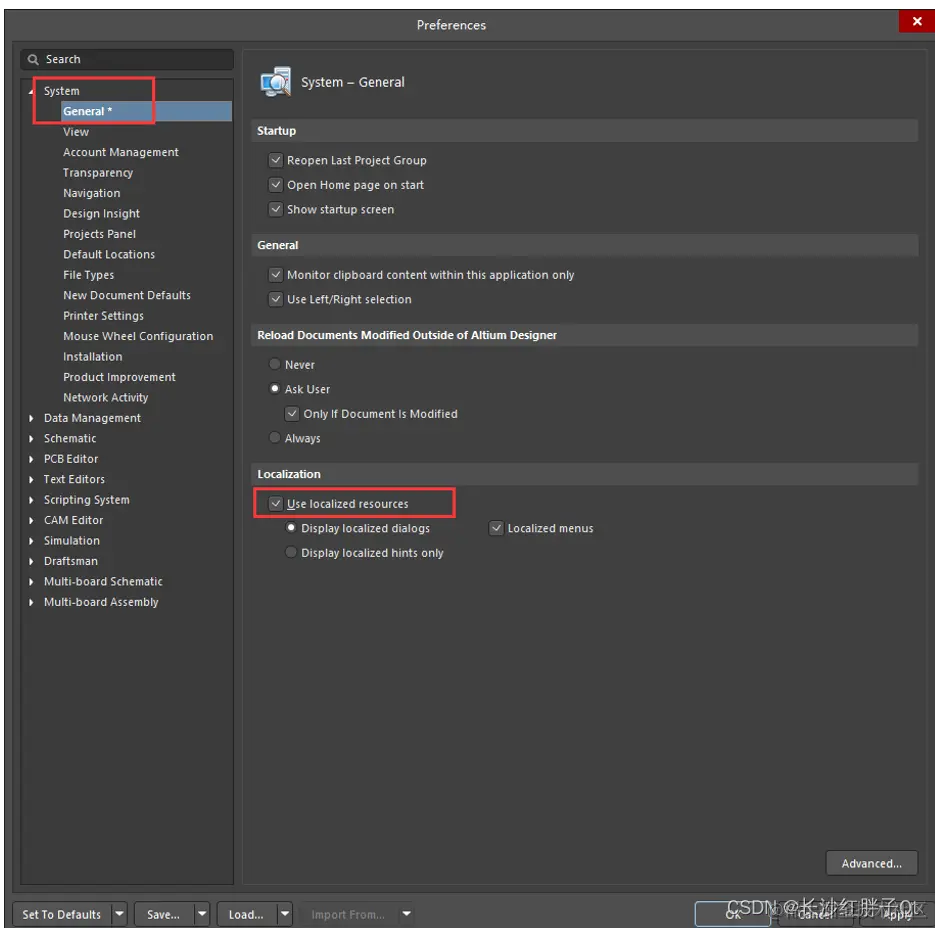
Task: Open the Transparency page
Action: point(98,173)
